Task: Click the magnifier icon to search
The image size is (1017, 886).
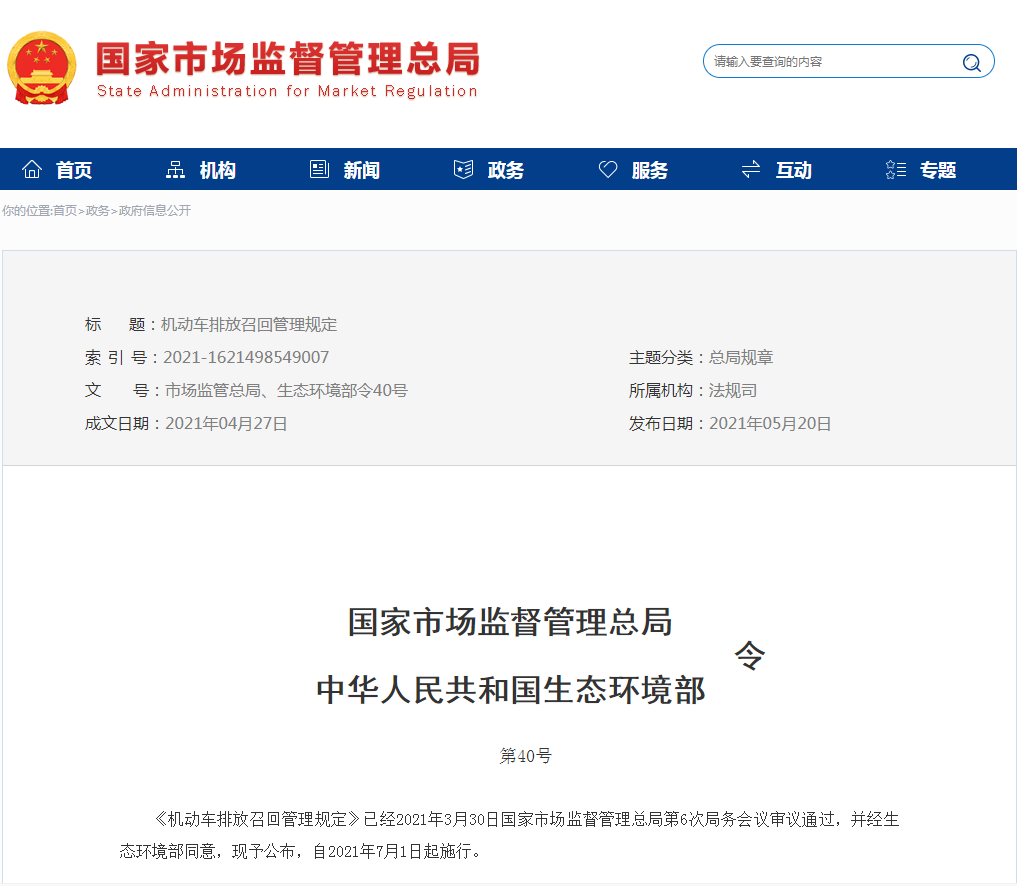Action: (971, 61)
